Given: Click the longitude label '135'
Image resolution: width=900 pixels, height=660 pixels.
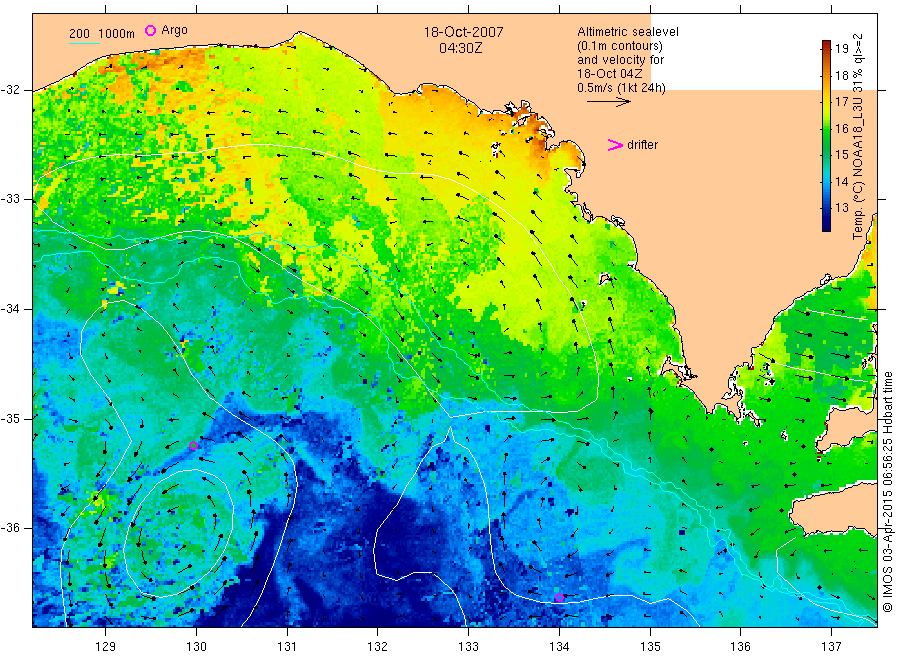Looking at the screenshot, I should pyautogui.click(x=650, y=647).
